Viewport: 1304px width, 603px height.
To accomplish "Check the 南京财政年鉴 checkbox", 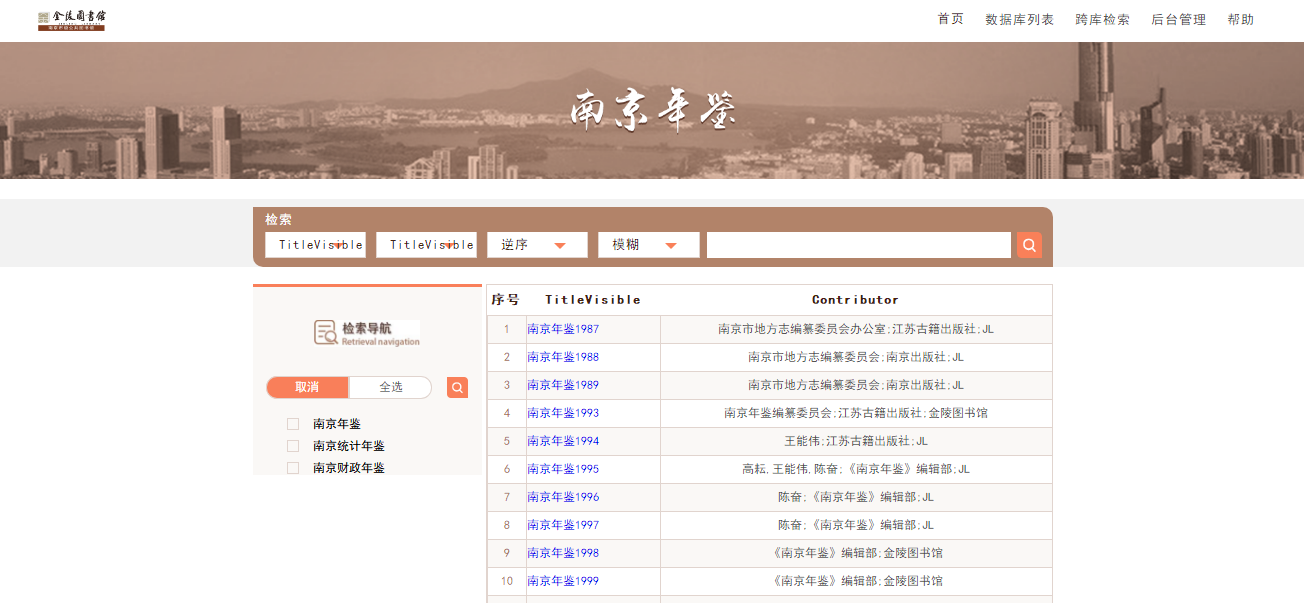I will click(x=293, y=468).
